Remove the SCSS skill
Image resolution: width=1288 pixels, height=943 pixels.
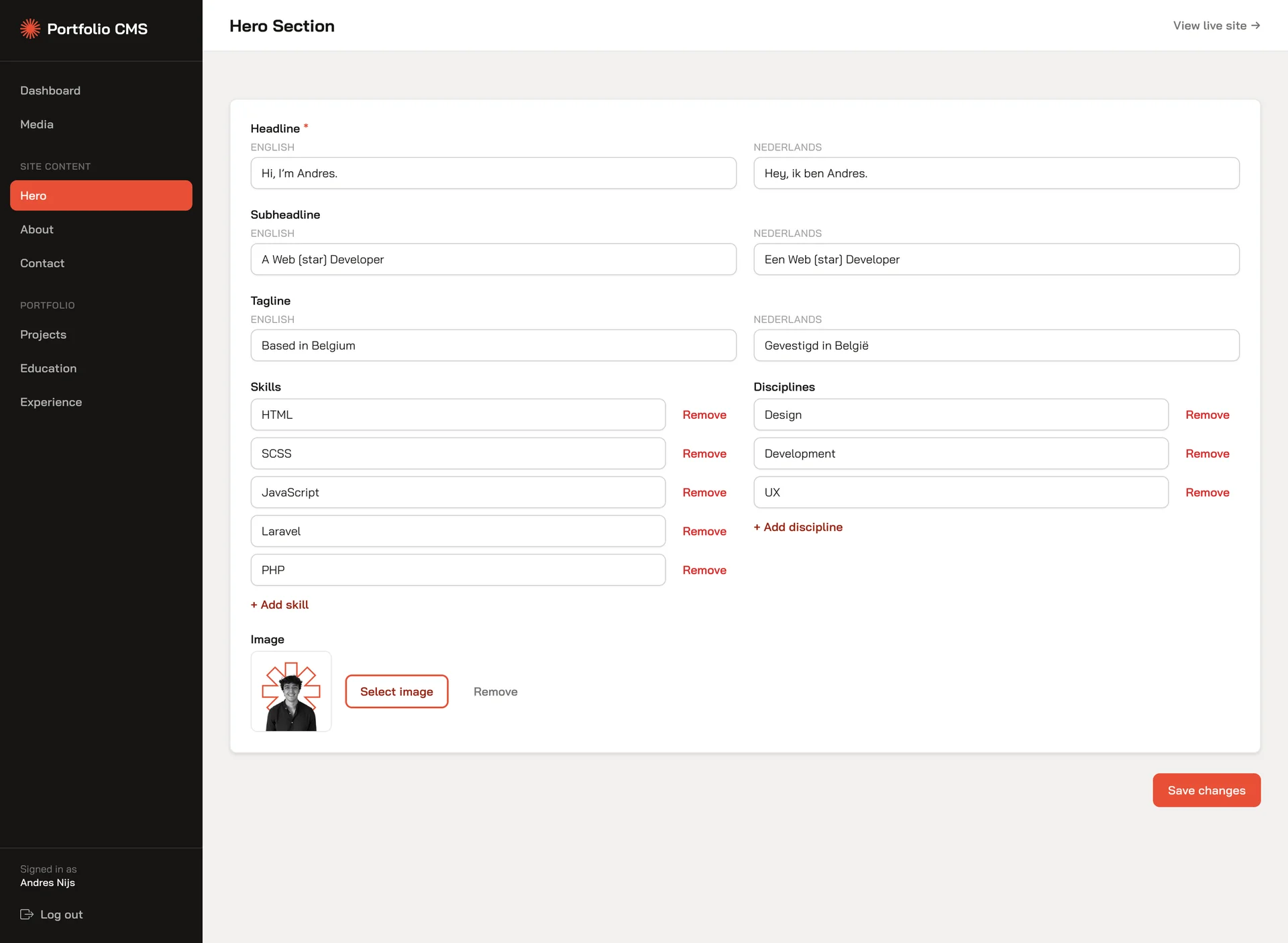tap(704, 454)
